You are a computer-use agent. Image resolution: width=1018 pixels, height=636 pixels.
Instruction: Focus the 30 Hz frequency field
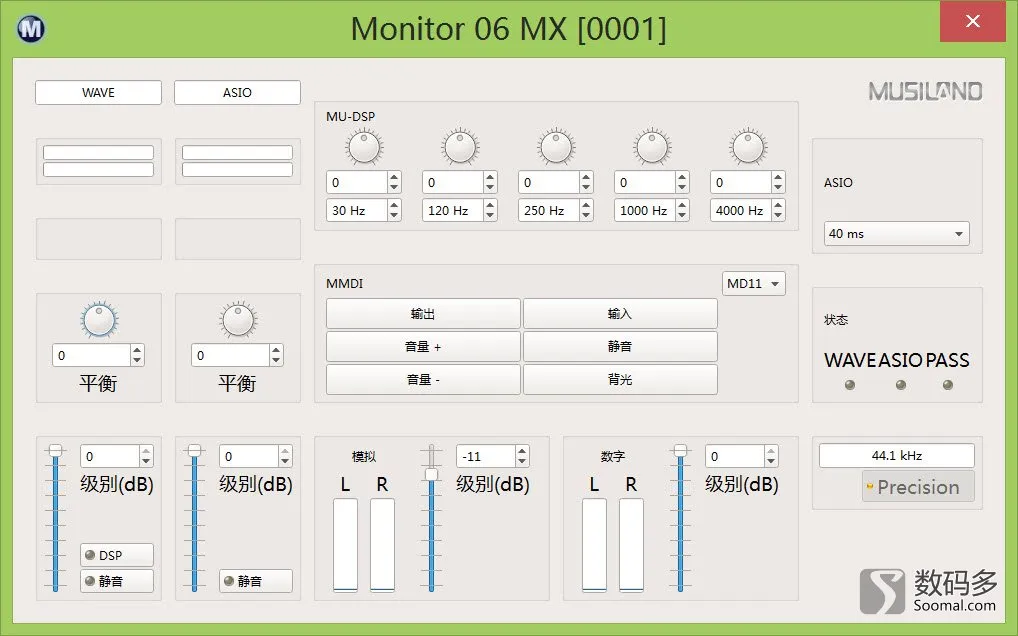[x=357, y=210]
